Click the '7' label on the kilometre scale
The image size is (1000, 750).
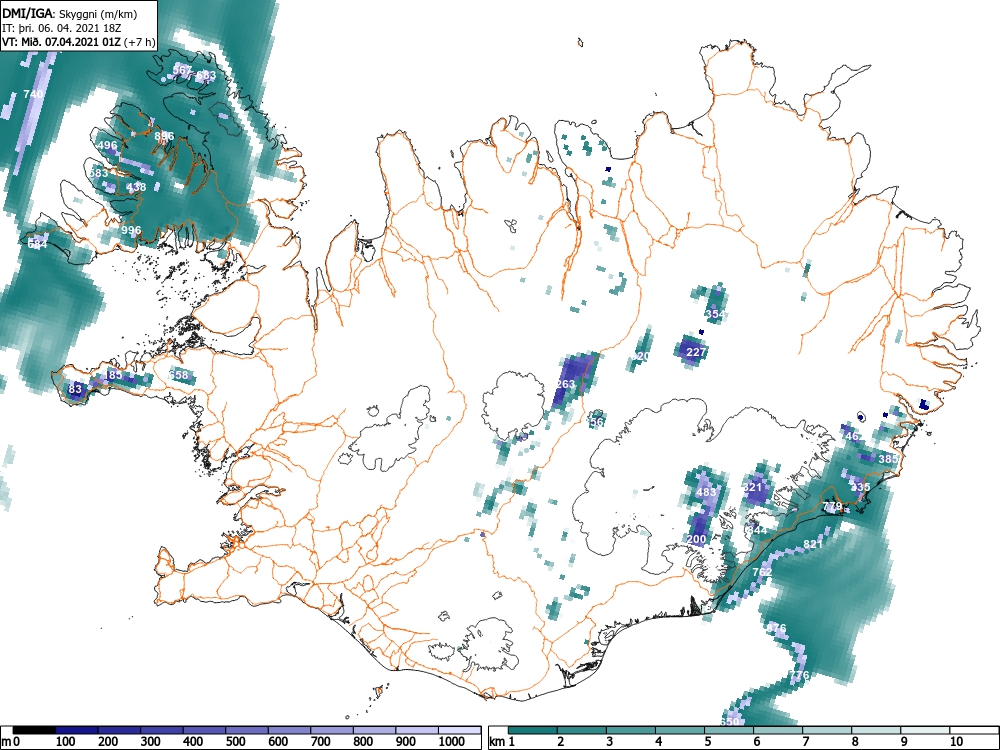pyautogui.click(x=805, y=742)
